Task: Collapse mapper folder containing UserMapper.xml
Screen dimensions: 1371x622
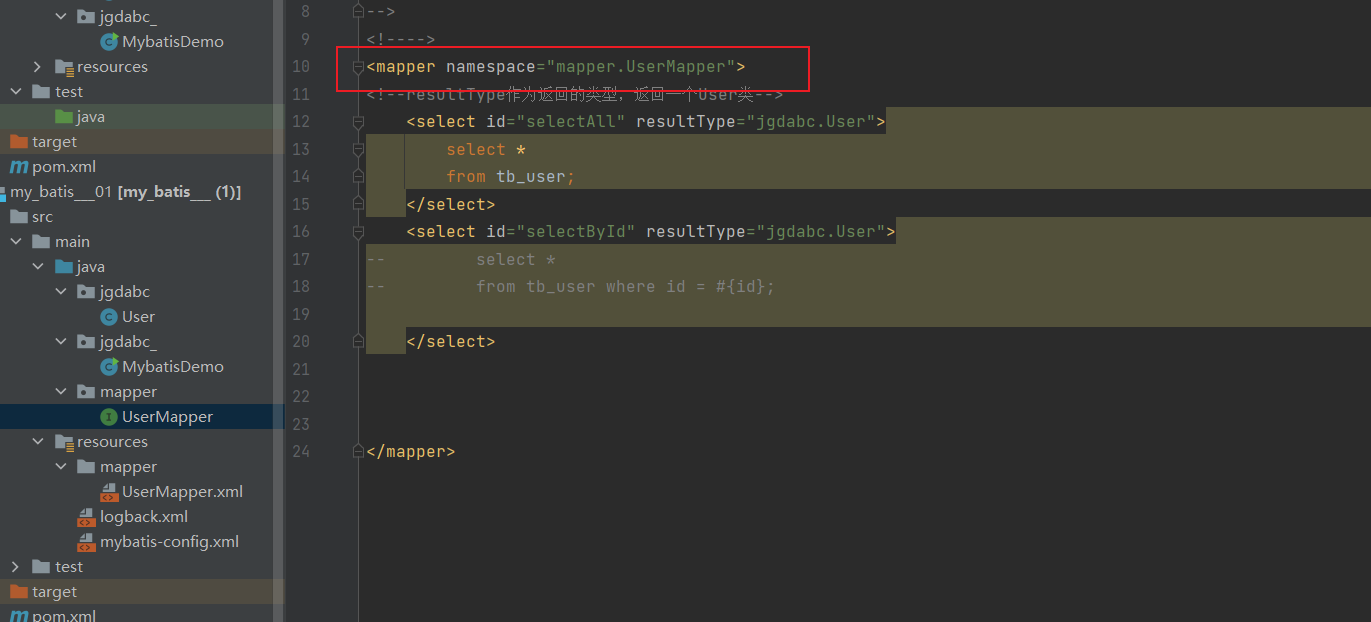Action: 61,467
